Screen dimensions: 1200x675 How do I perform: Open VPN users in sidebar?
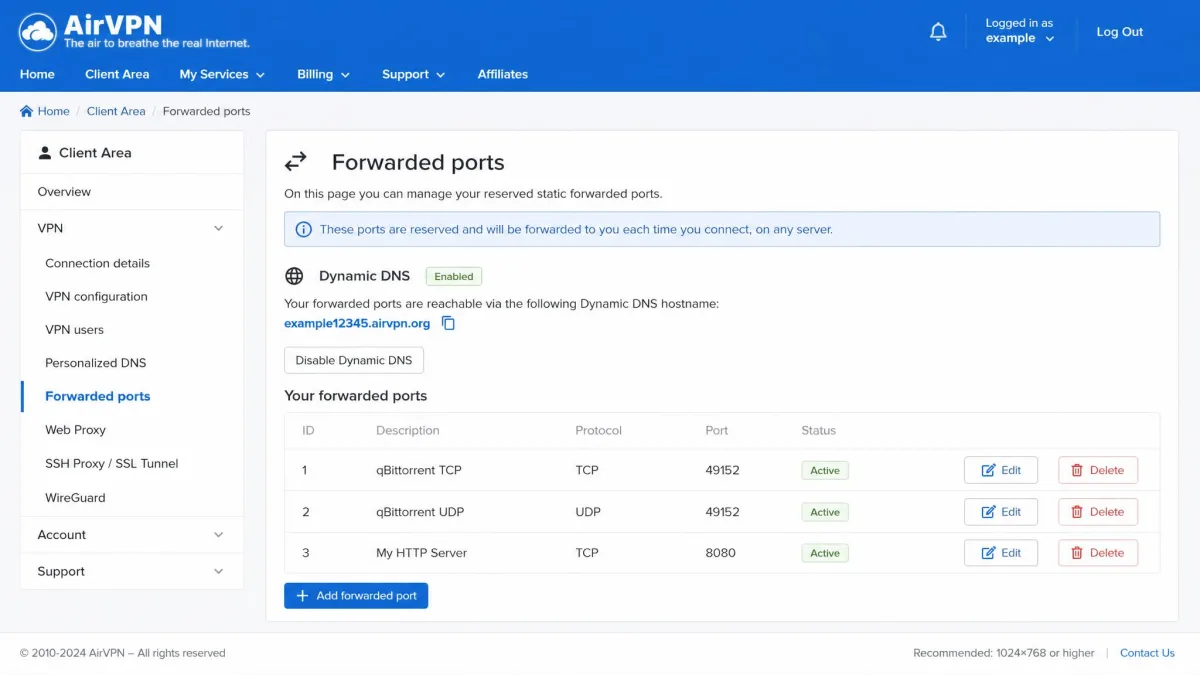click(74, 329)
